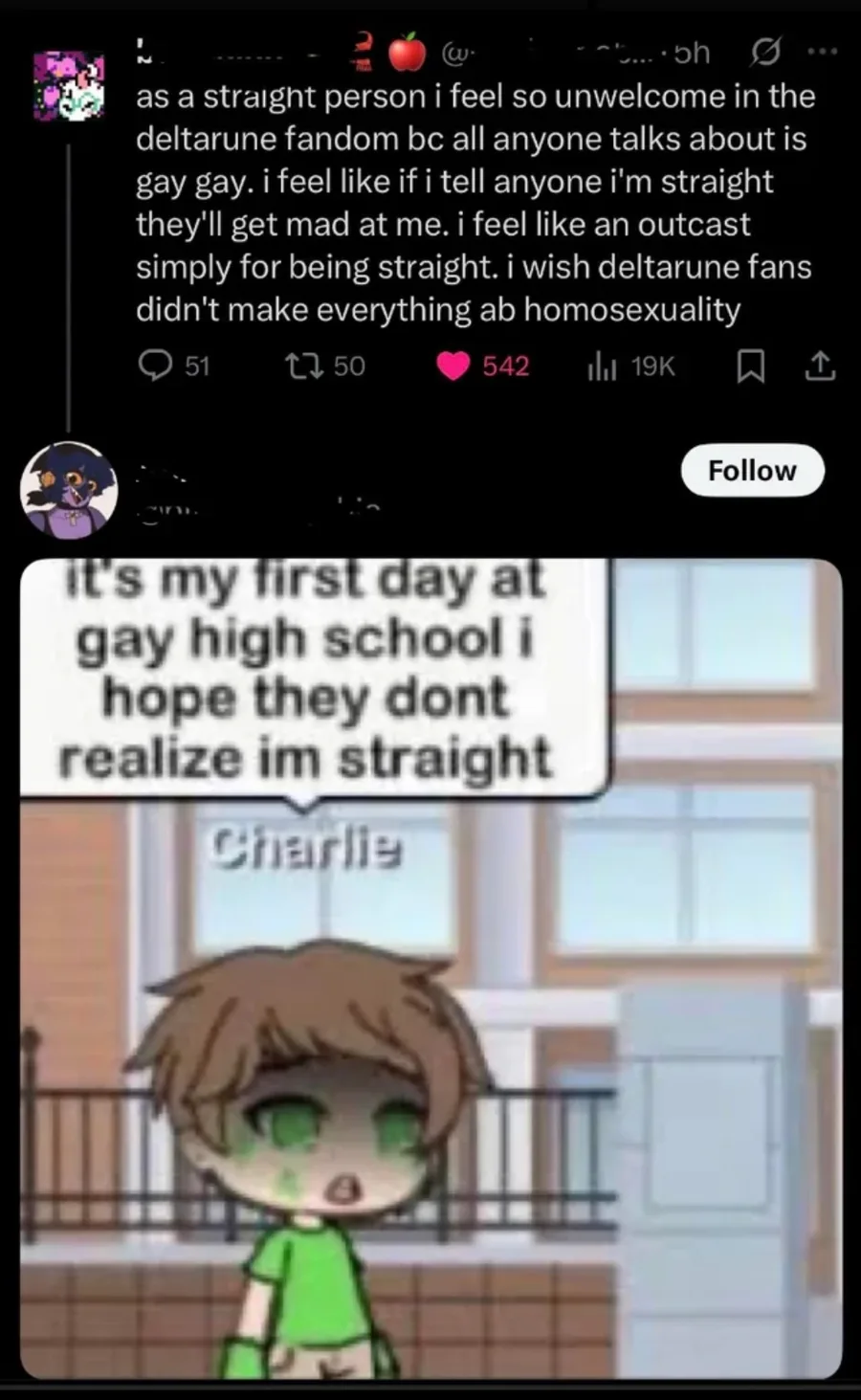This screenshot has width=861, height=1400.
Task: Open the share upload icon
Action: (820, 366)
